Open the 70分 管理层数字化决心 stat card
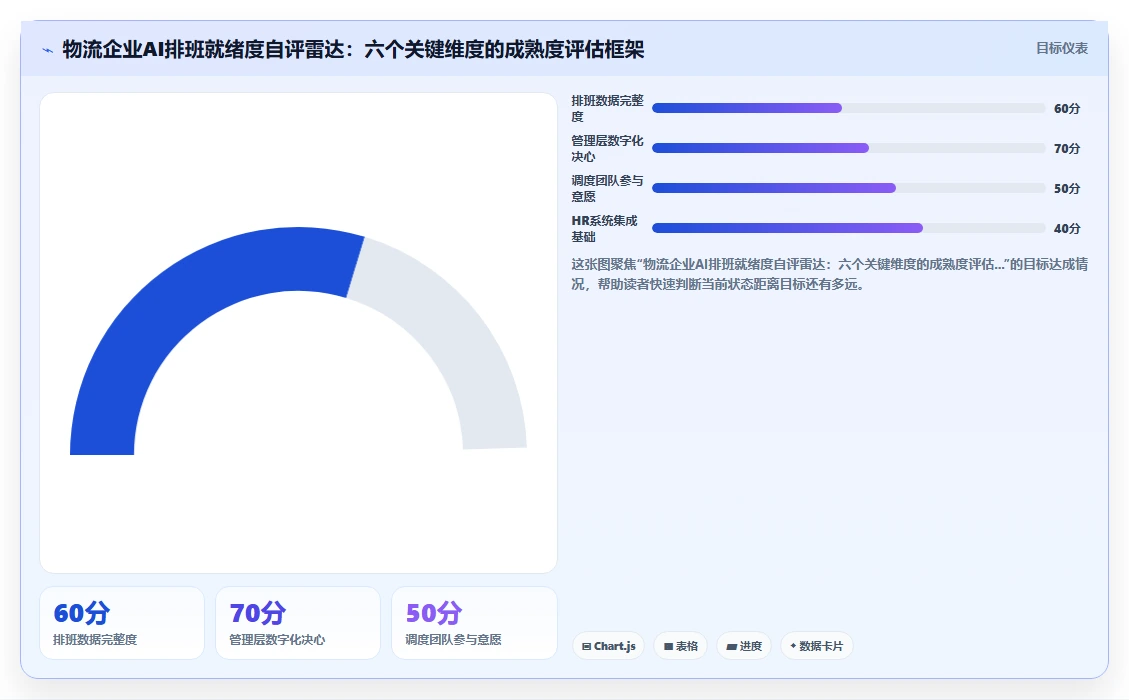Screen dimensions: 1129x700 tap(297, 623)
